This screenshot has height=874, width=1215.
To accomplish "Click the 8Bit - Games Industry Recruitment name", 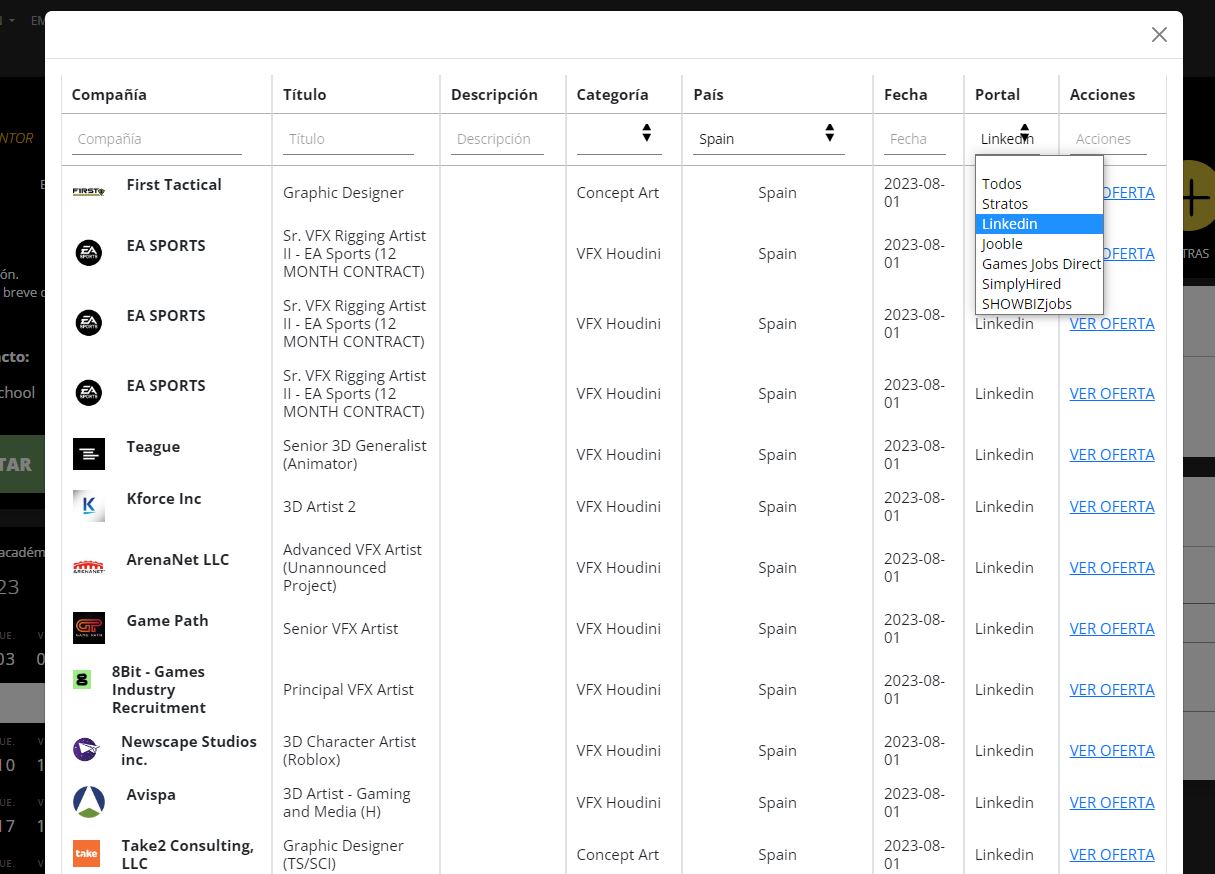I will click(159, 689).
